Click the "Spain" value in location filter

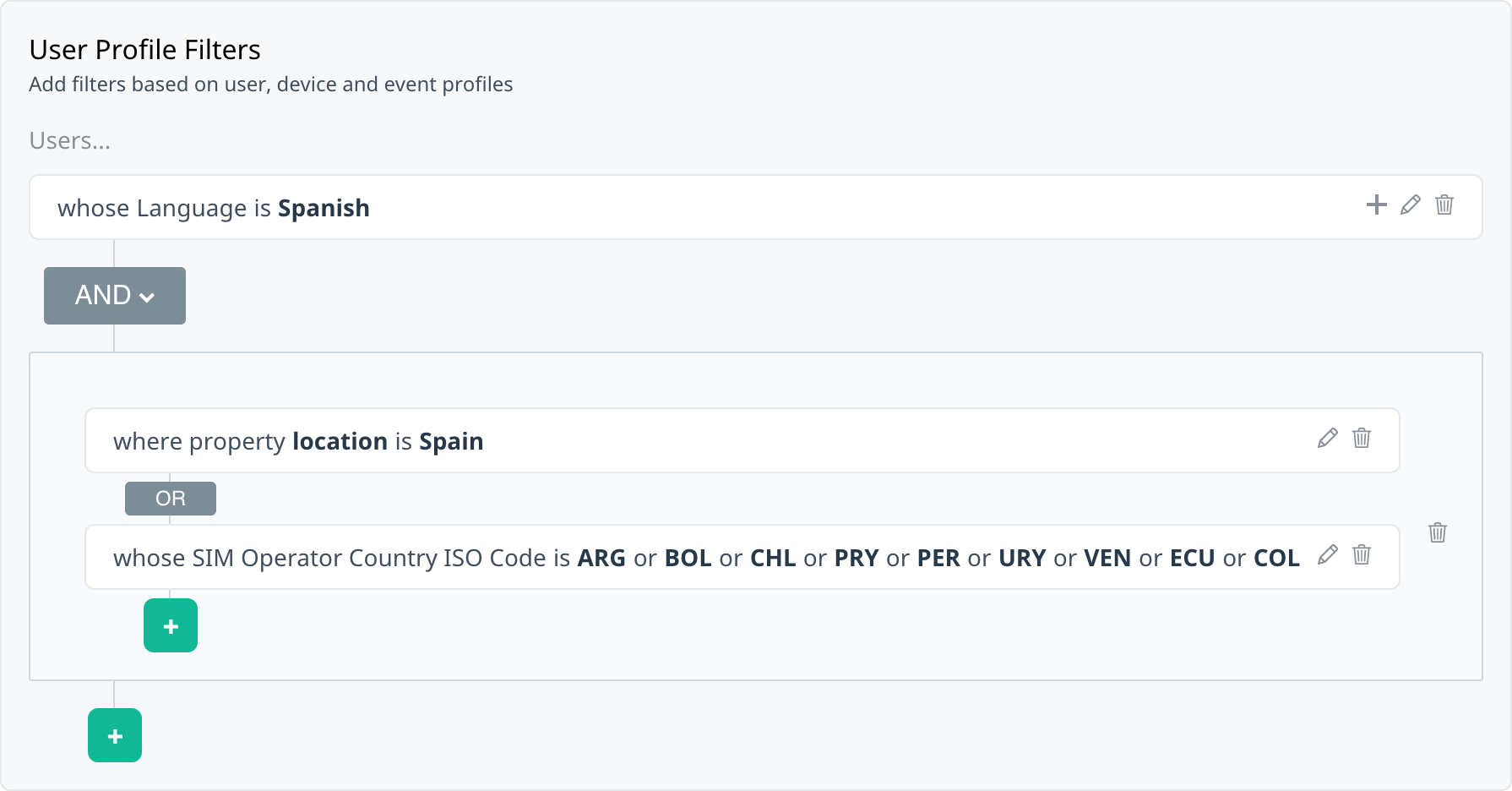click(x=452, y=440)
